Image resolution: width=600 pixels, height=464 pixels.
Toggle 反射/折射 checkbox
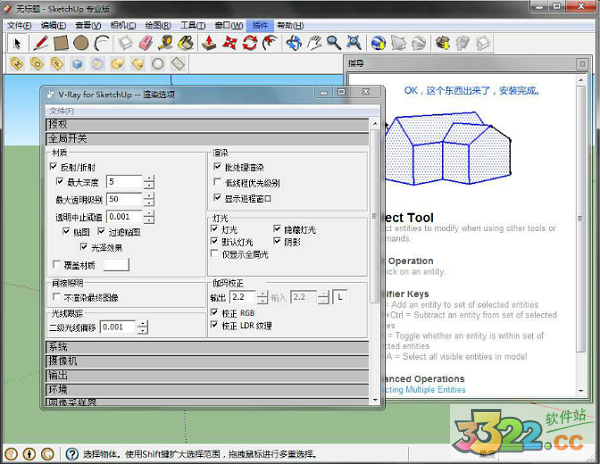pos(54,166)
